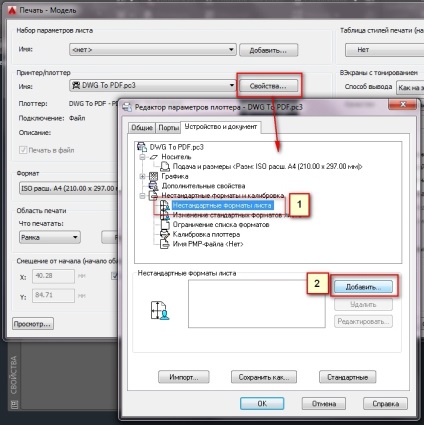Viewport: 424px width, 425px height.
Task: Click the Добавить button for custom paper sizes
Action: click(x=363, y=287)
